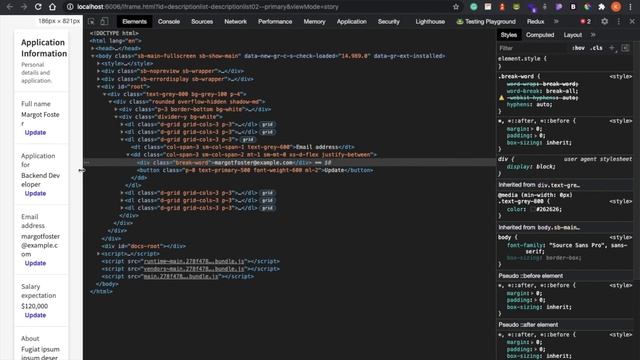Select the break-word div element row
This screenshot has height=360, width=640.
click(x=290, y=162)
